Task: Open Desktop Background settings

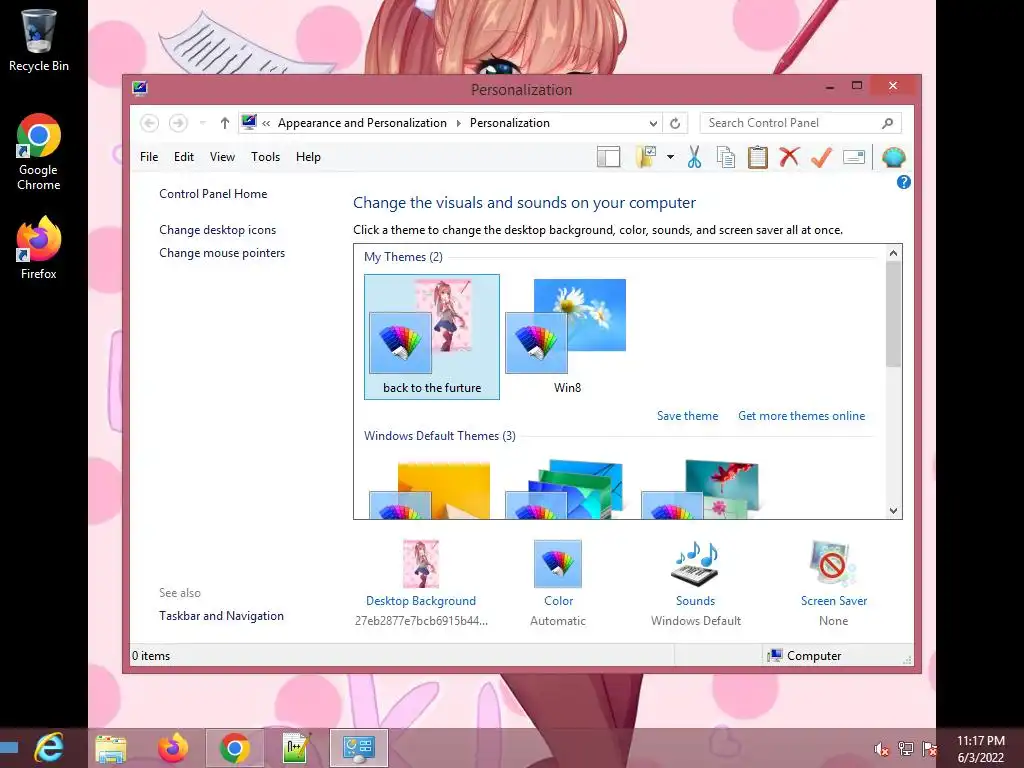Action: tap(421, 583)
